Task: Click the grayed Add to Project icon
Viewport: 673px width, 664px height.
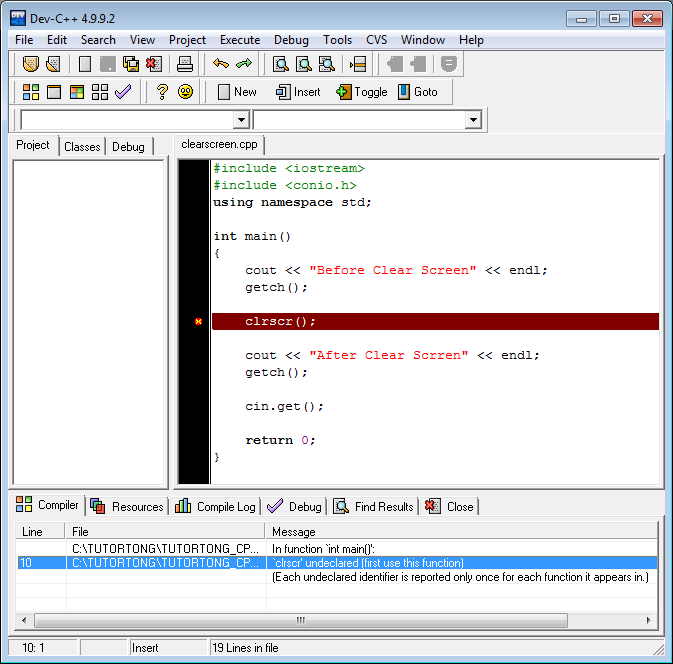Action: tap(395, 64)
